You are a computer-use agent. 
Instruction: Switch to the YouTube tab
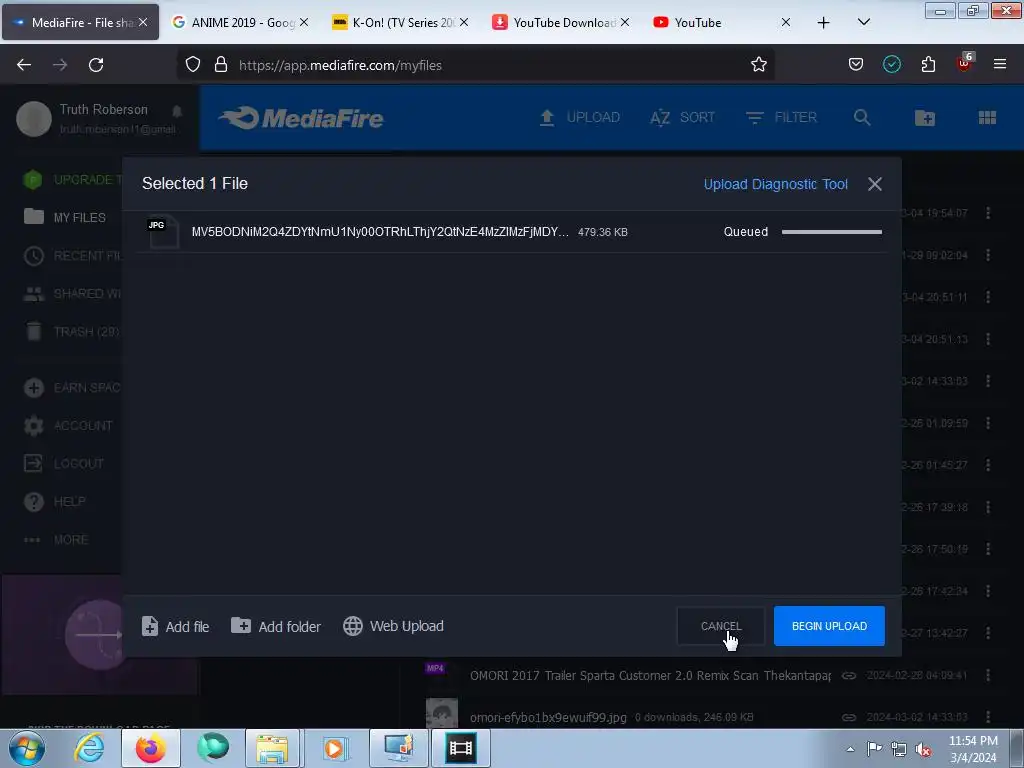pos(722,22)
